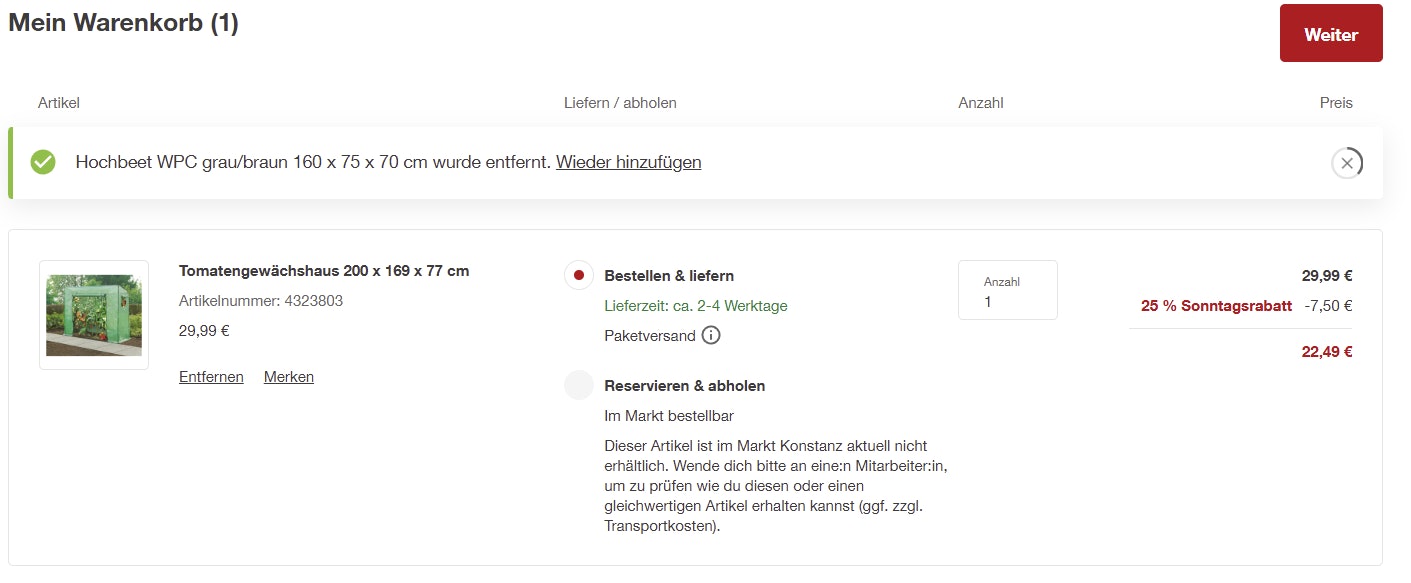This screenshot has height=583, width=1411.
Task: Select the Bestellen & liefern radio button
Action: click(579, 276)
